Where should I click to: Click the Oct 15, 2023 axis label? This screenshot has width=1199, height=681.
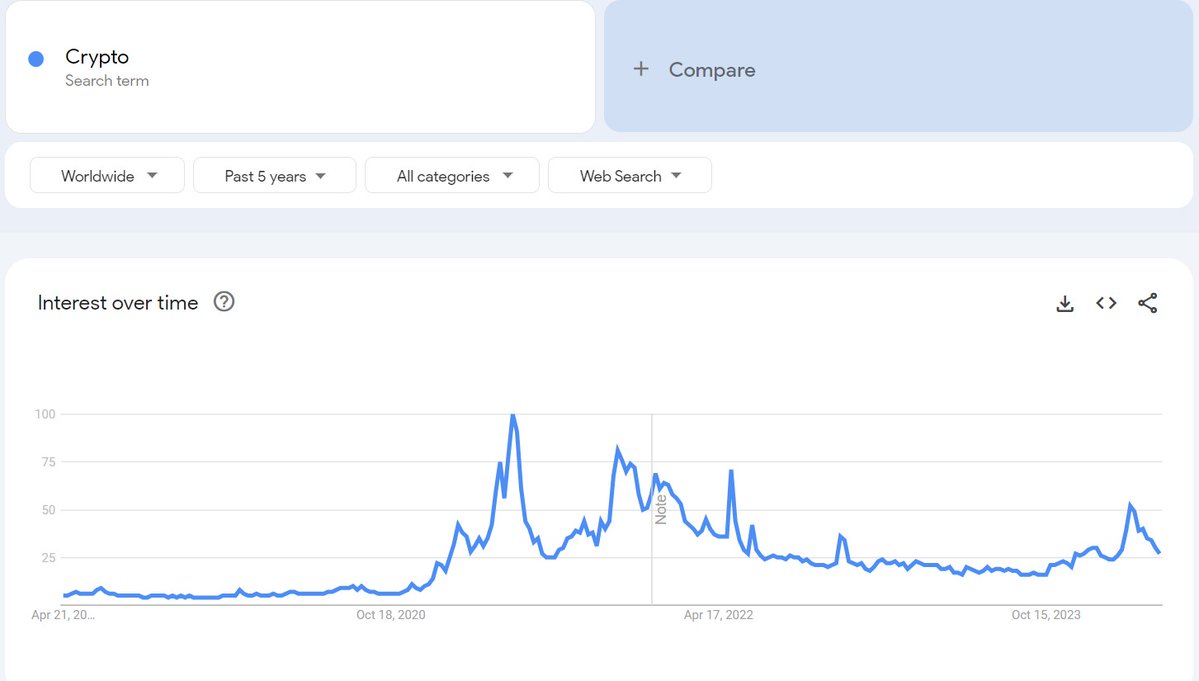pyautogui.click(x=1046, y=615)
